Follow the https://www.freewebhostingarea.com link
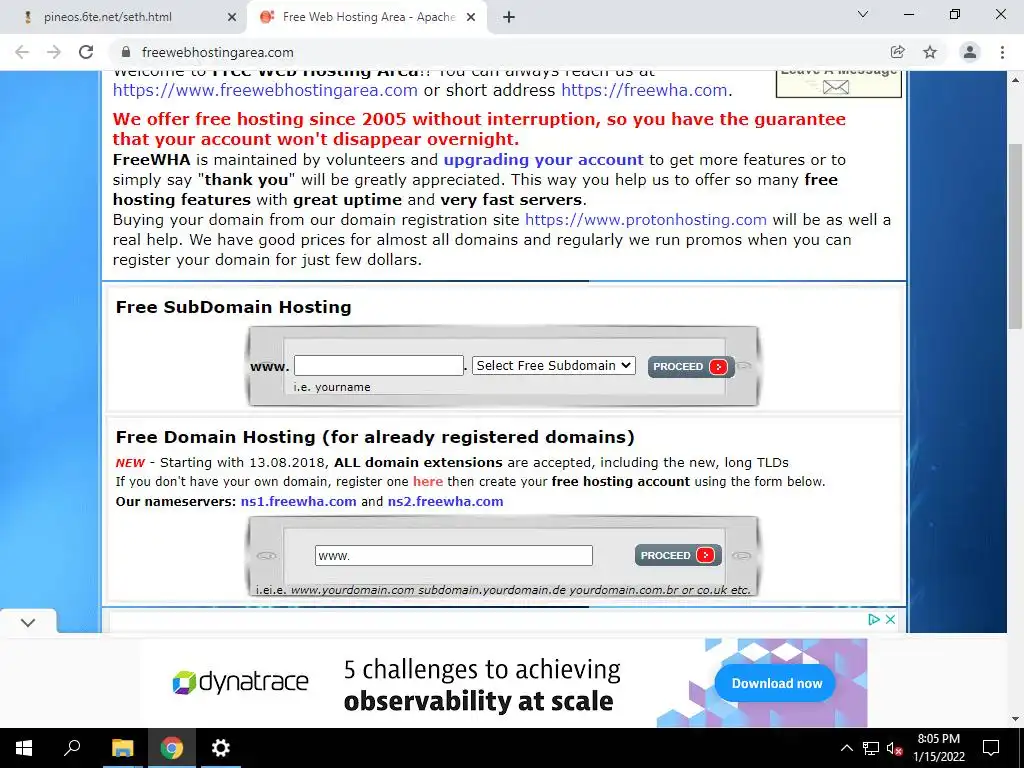The image size is (1024, 768). pyautogui.click(x=265, y=90)
